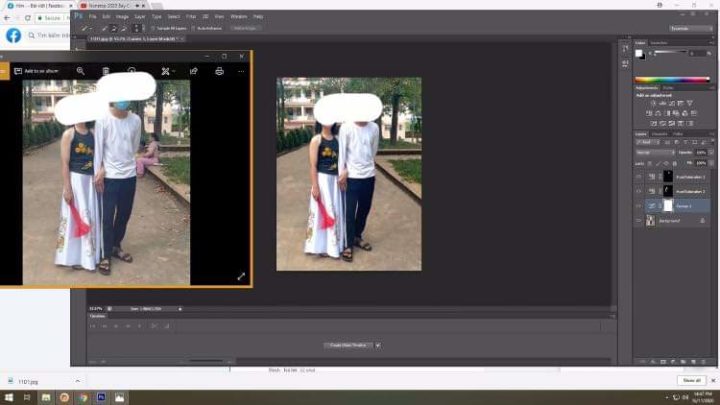Open the Select menu in Photoshop
The width and height of the screenshot is (720, 405).
tap(174, 17)
